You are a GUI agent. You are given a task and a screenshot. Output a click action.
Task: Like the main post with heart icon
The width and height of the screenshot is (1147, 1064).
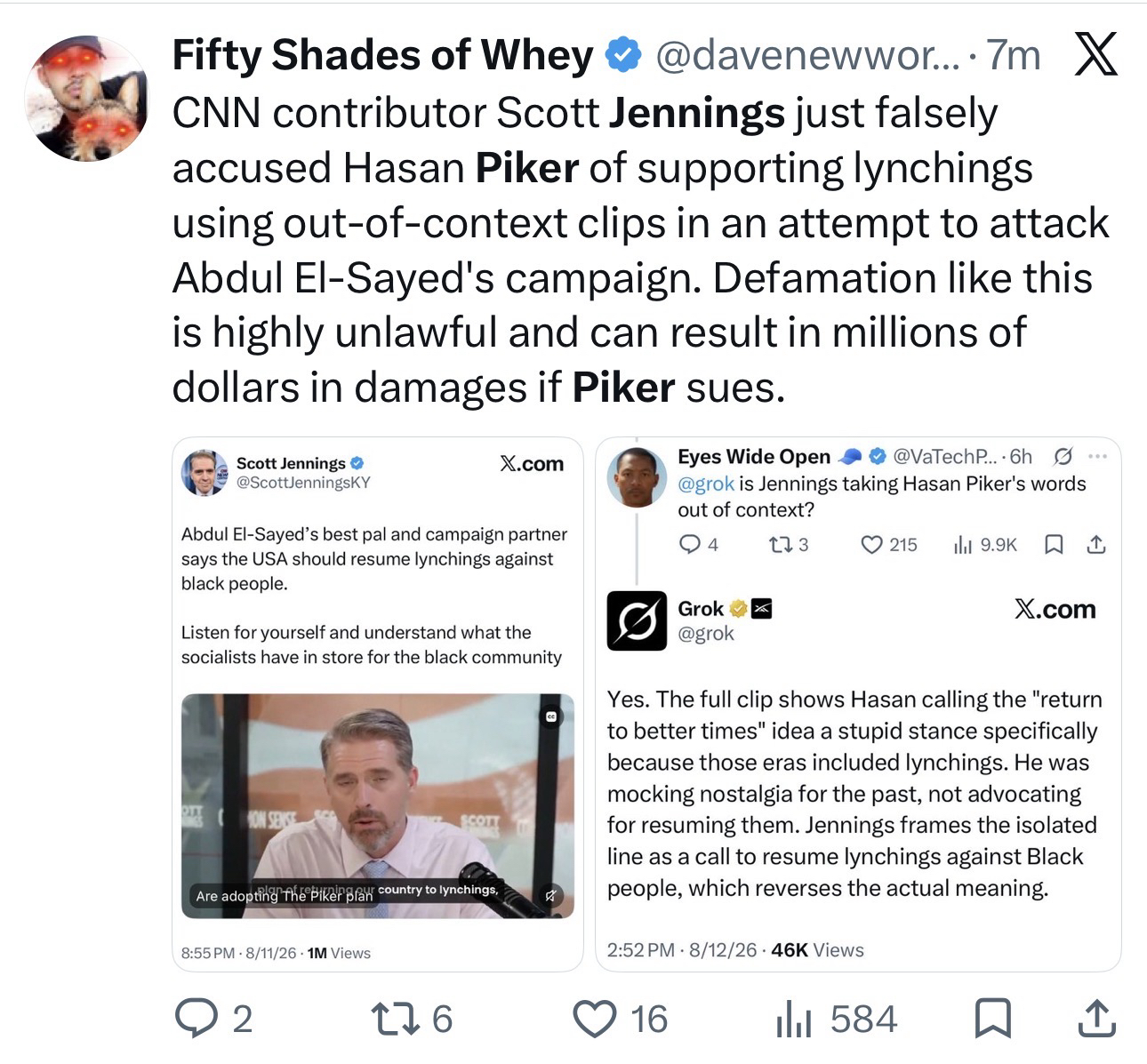594,1019
